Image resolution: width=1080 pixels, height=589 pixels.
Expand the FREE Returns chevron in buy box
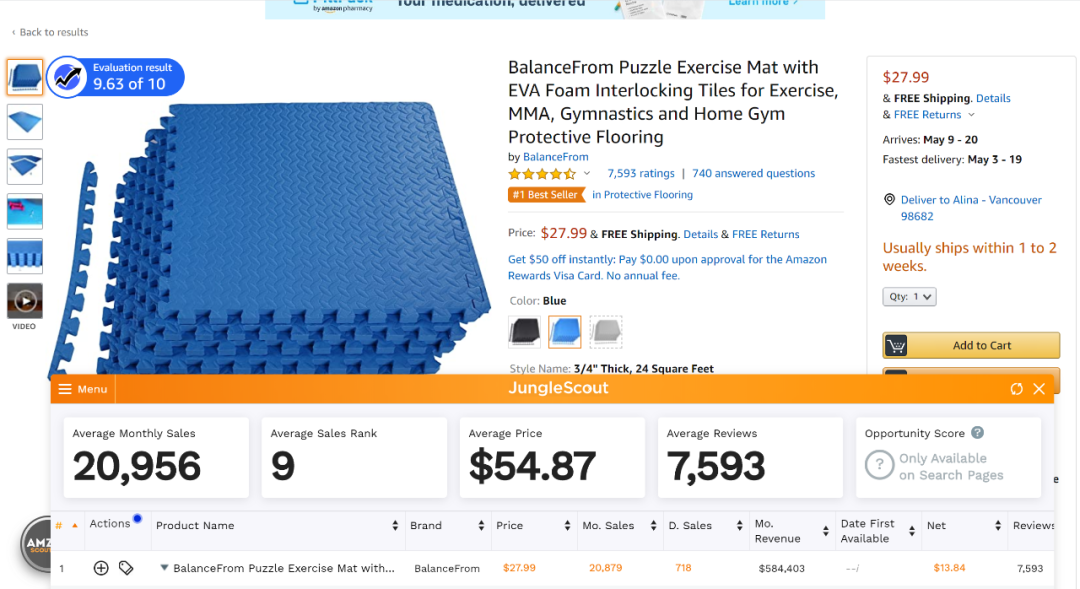pos(971,115)
